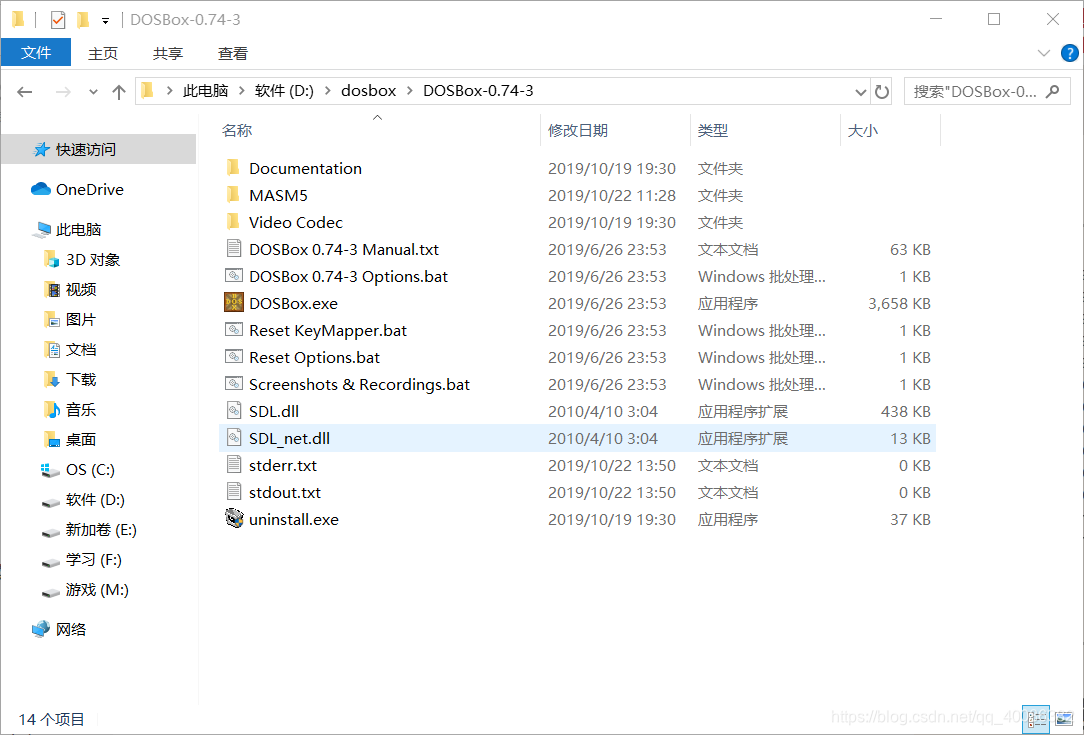Select the Reset Options.bat file icon
Viewport: 1084px width, 735px height.
click(x=234, y=357)
